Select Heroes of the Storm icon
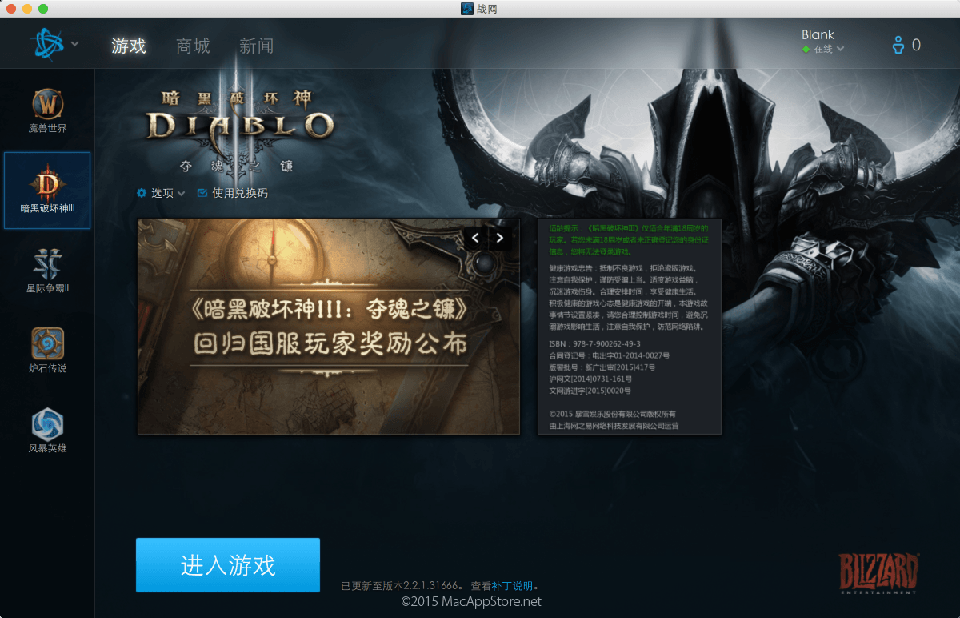The width and height of the screenshot is (960, 618). (47, 424)
